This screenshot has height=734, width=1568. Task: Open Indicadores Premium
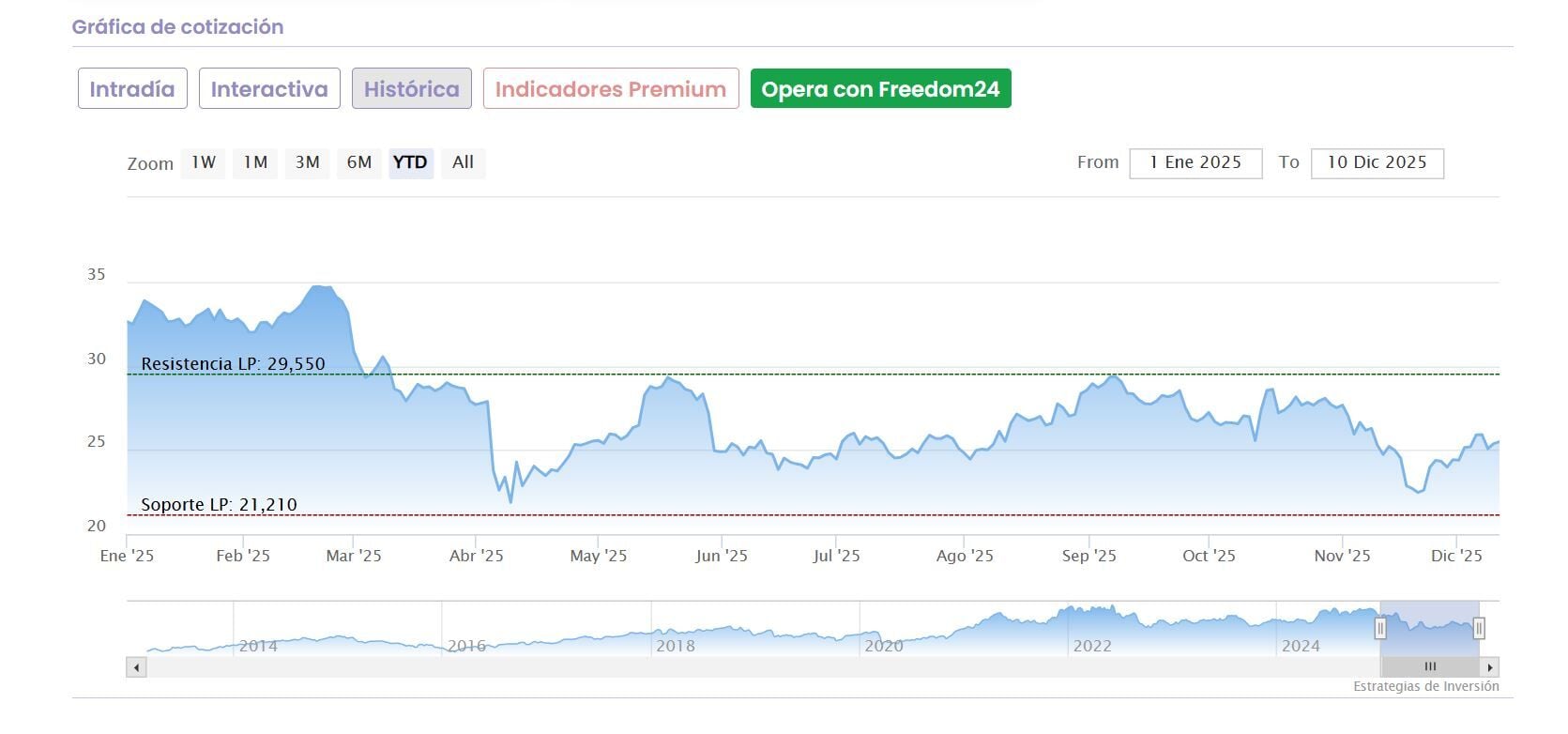pyautogui.click(x=611, y=89)
